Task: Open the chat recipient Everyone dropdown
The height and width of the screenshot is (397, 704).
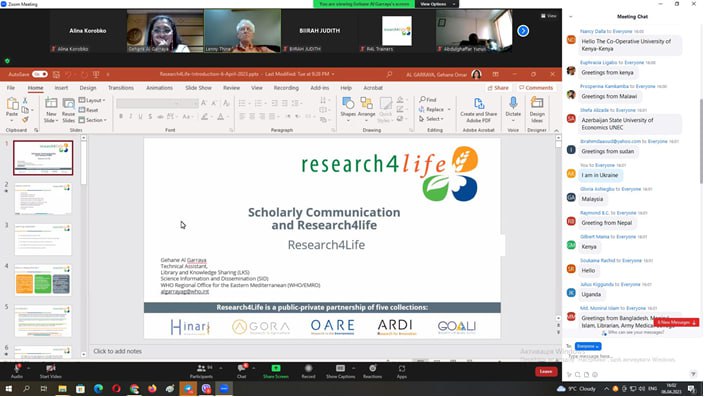Action: click(x=588, y=346)
